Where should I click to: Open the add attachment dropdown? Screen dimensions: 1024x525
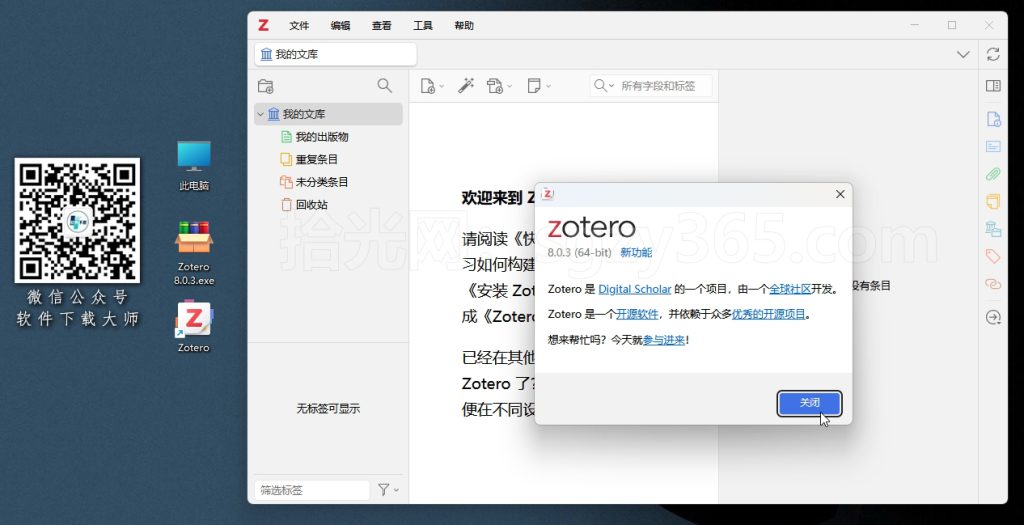click(x=500, y=86)
